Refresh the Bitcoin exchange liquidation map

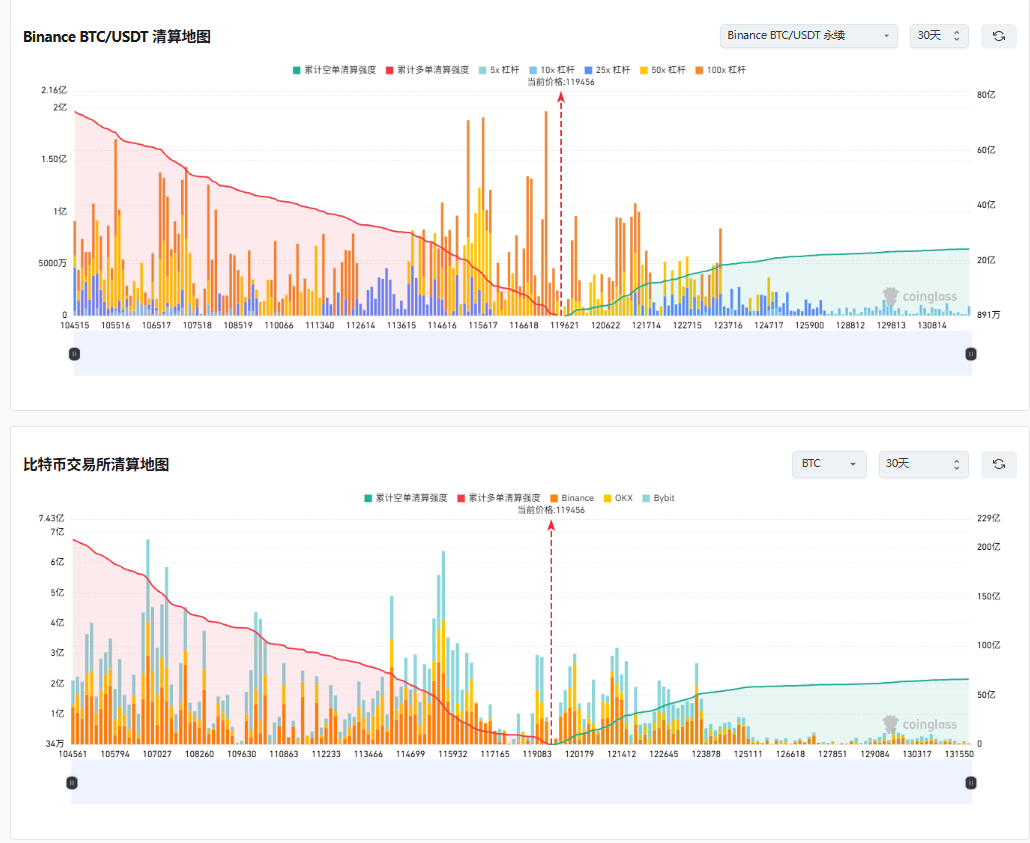point(998,464)
